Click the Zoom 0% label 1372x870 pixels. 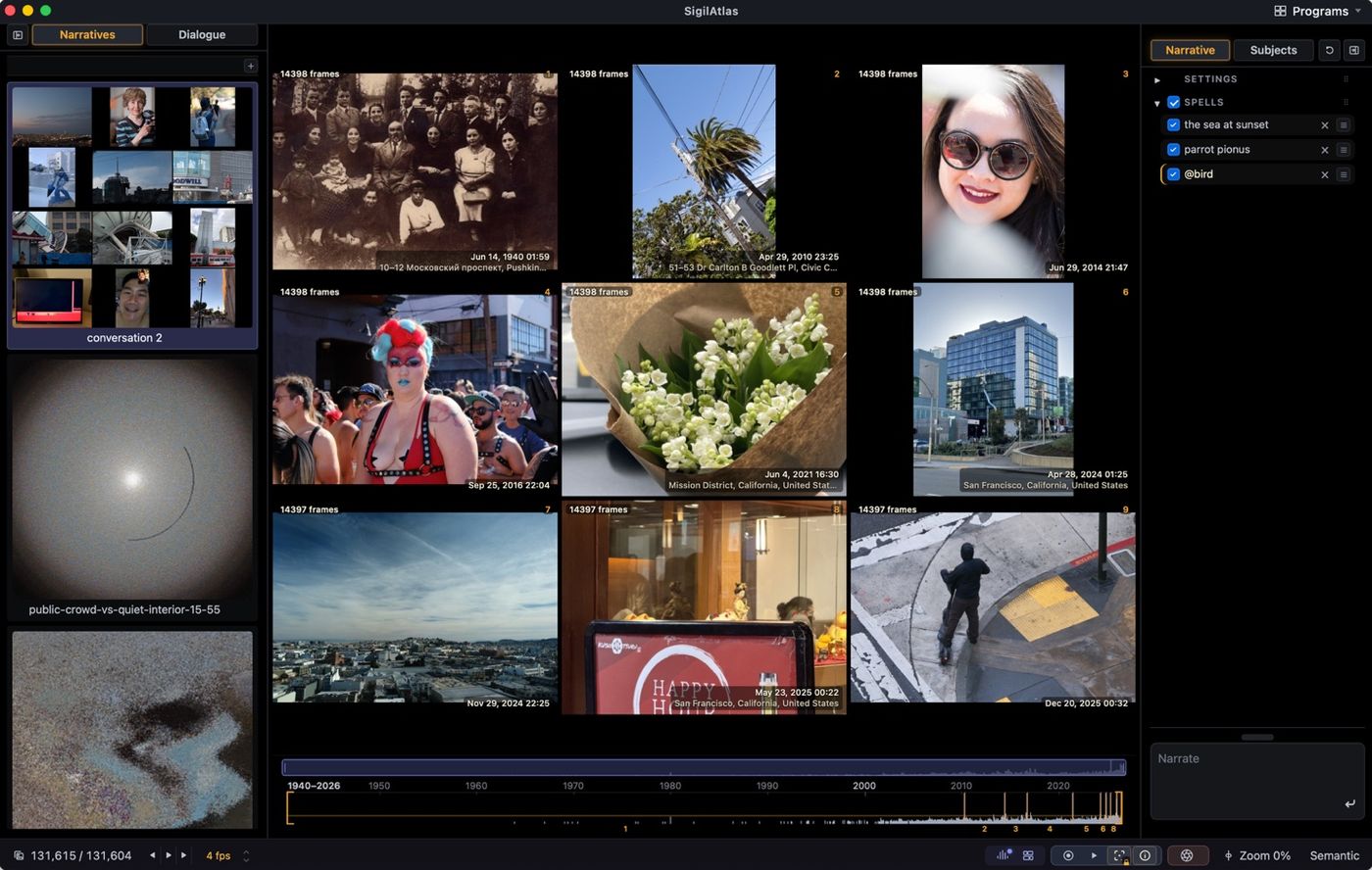(1264, 855)
